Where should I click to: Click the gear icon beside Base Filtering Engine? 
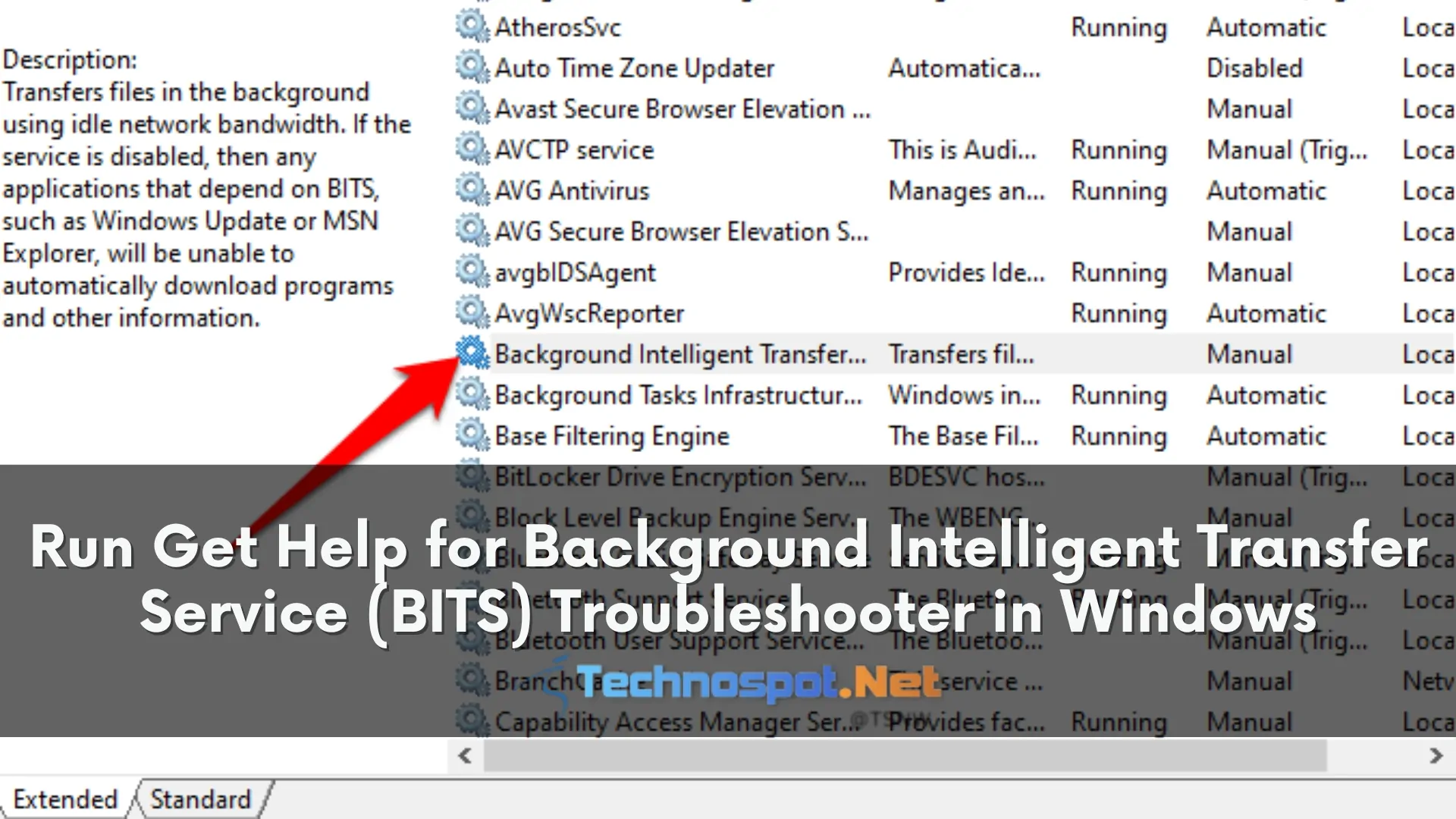click(472, 436)
